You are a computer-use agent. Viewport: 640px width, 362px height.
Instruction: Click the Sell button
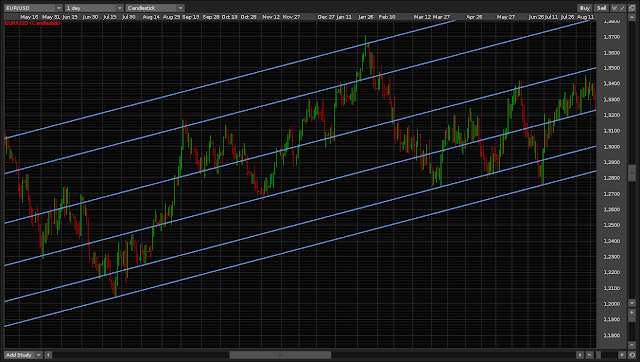point(601,8)
